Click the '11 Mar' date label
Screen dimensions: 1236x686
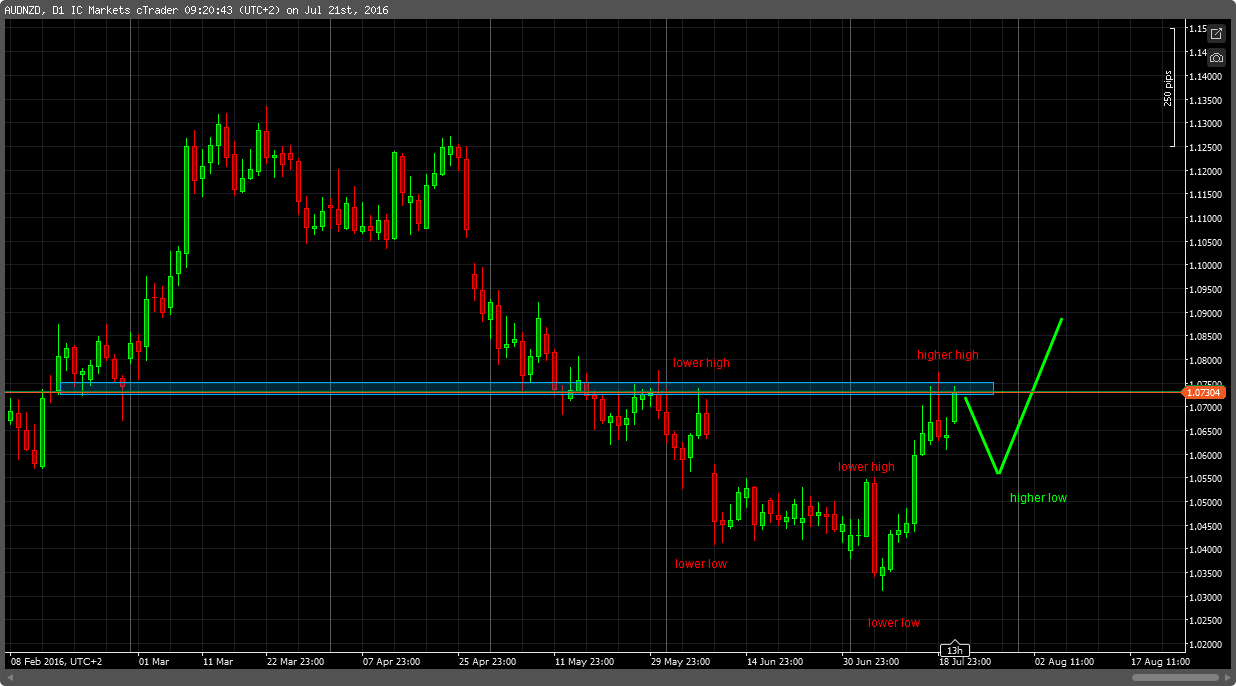coord(217,662)
